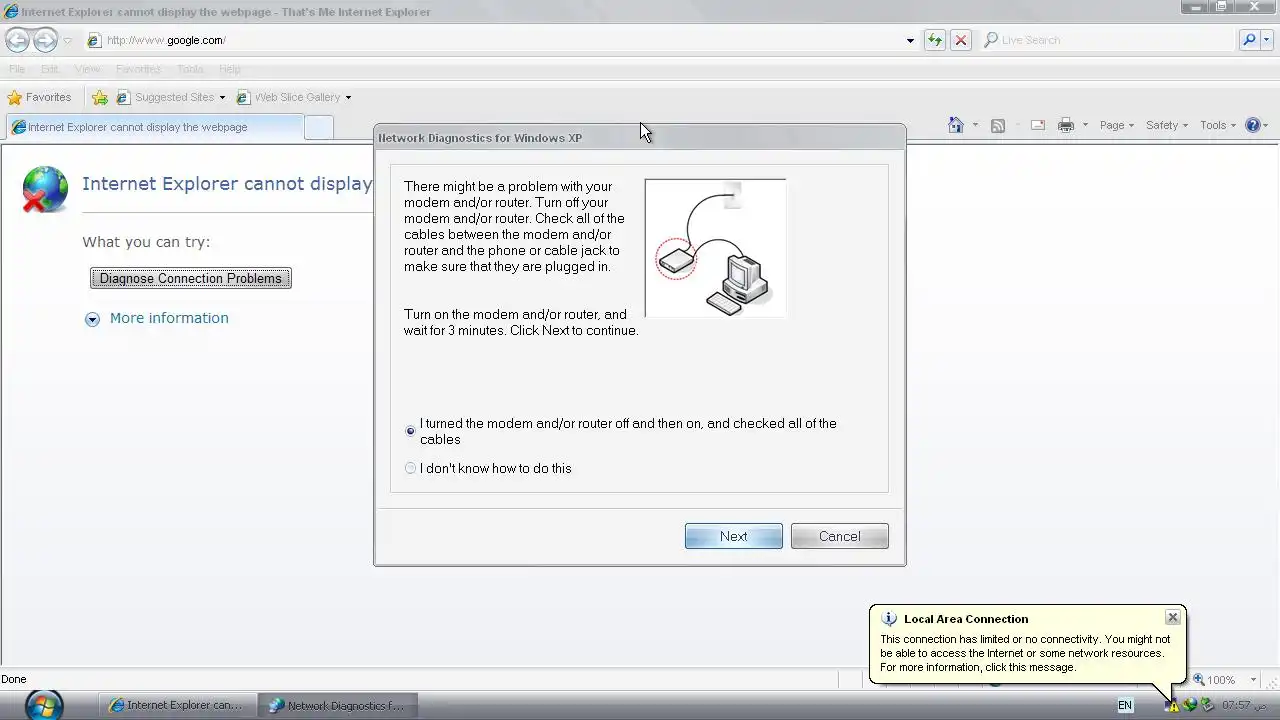Image resolution: width=1280 pixels, height=720 pixels.
Task: Click the Read Mail envelope icon
Action: click(x=1038, y=125)
